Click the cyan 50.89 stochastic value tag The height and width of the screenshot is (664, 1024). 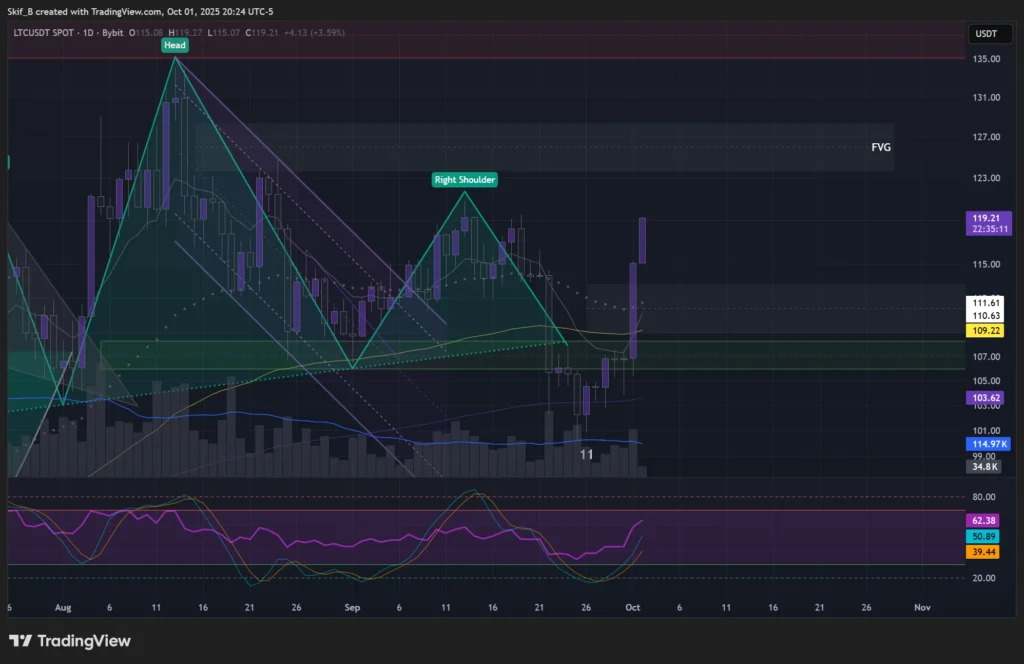click(985, 536)
